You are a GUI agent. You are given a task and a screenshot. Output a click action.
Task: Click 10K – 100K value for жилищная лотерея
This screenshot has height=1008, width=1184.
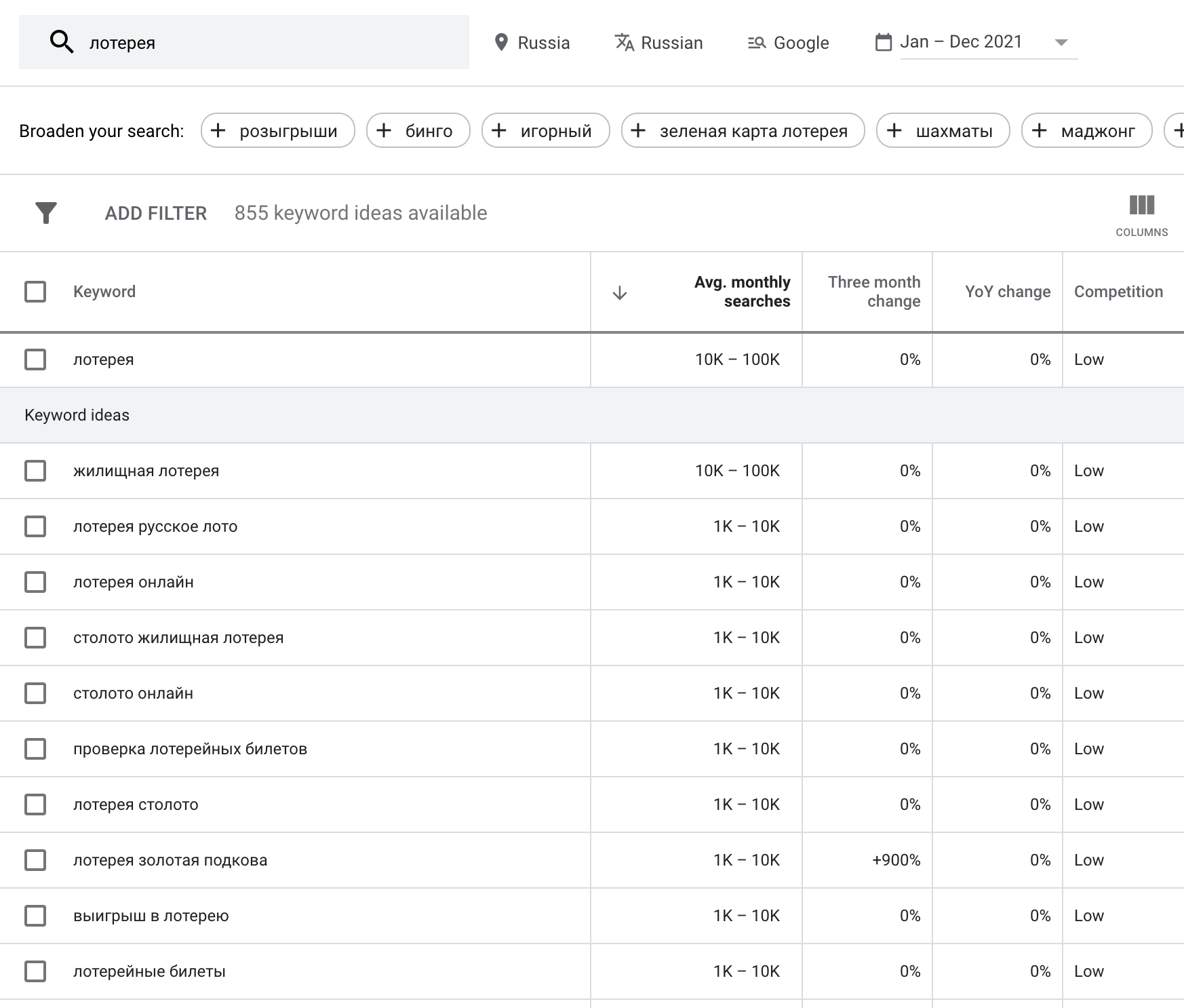(737, 471)
